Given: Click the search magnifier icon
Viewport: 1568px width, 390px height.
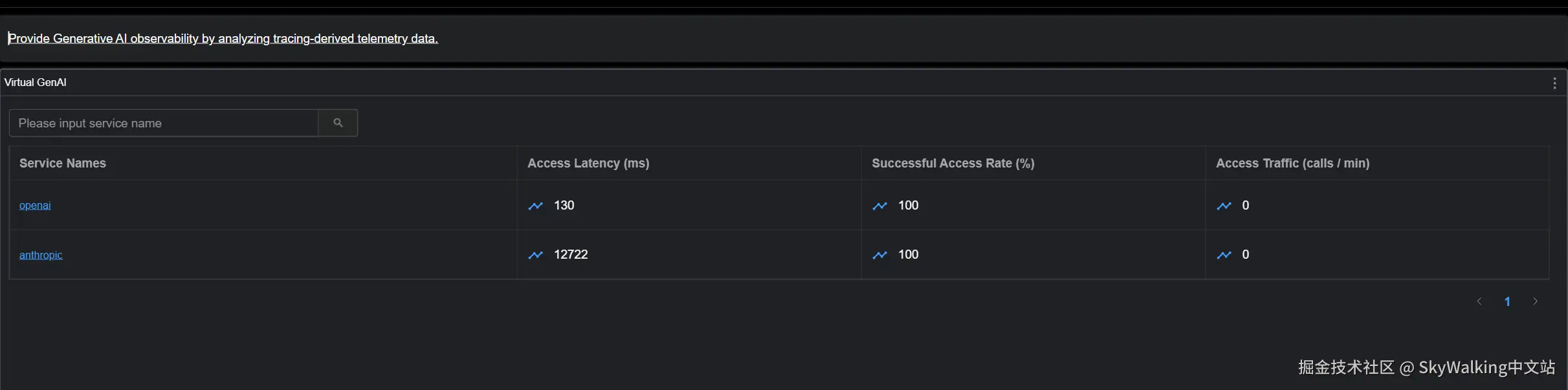Looking at the screenshot, I should tap(337, 122).
